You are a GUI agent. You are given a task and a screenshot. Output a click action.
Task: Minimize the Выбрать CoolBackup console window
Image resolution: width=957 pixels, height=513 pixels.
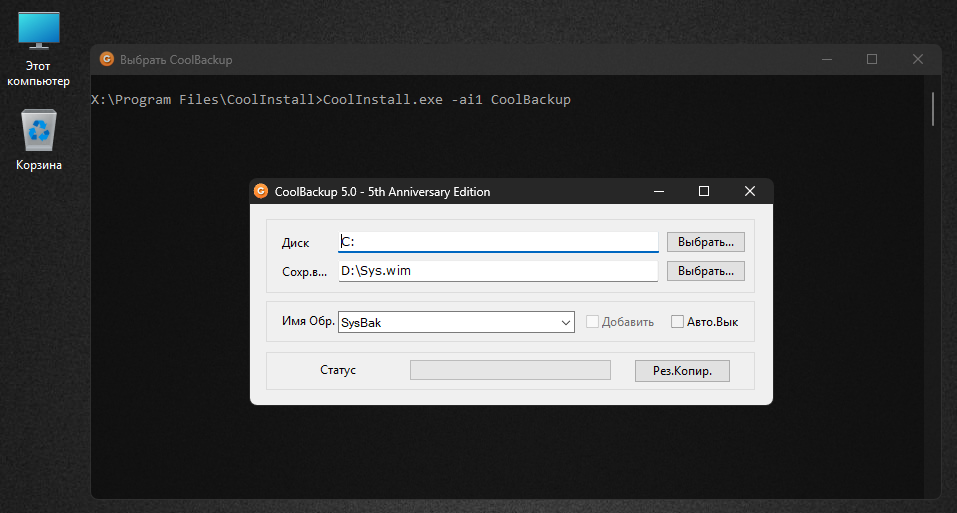pos(827,59)
